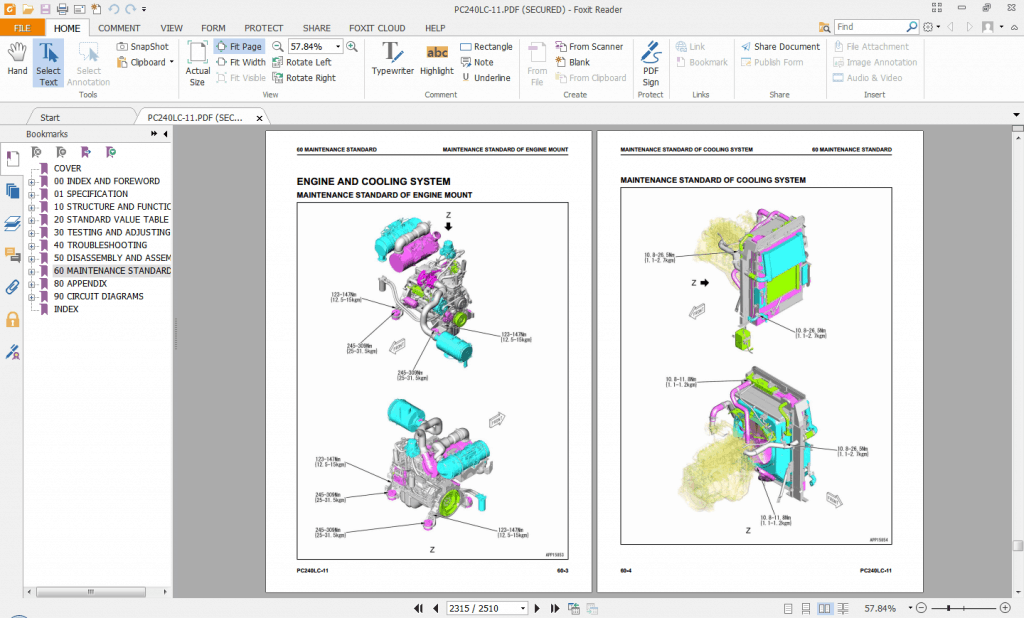1024x618 pixels.
Task: Open the COVER bookmark
Action: (67, 169)
